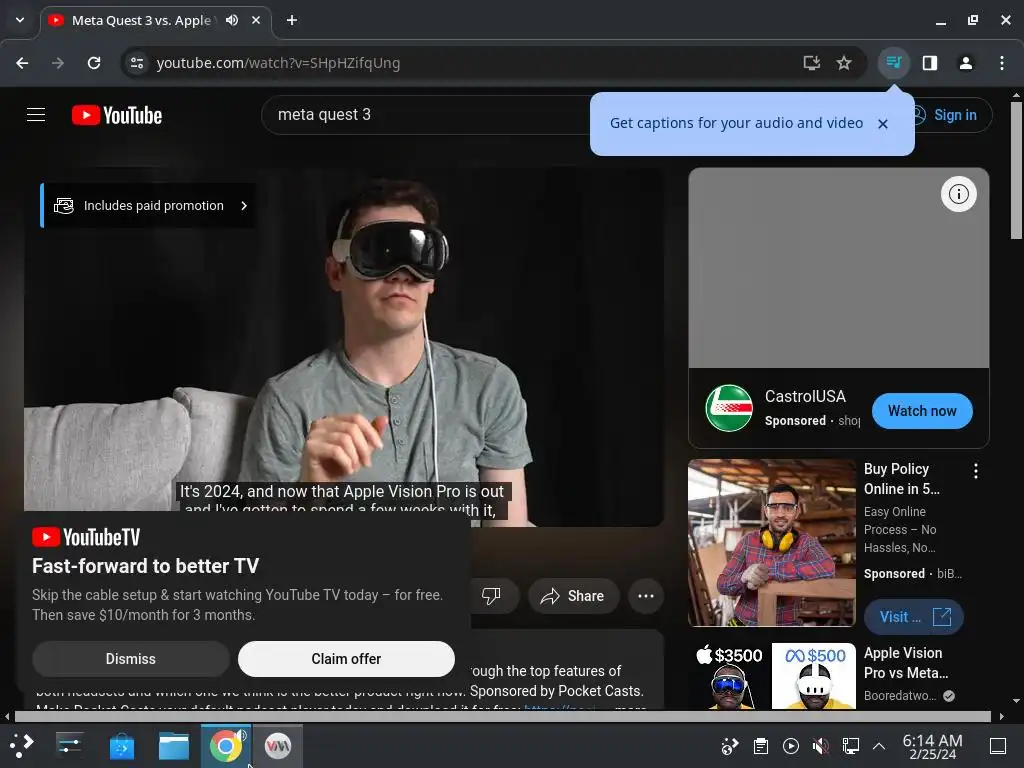Toggle the browser side panel
The width and height of the screenshot is (1024, 768).
(x=930, y=63)
